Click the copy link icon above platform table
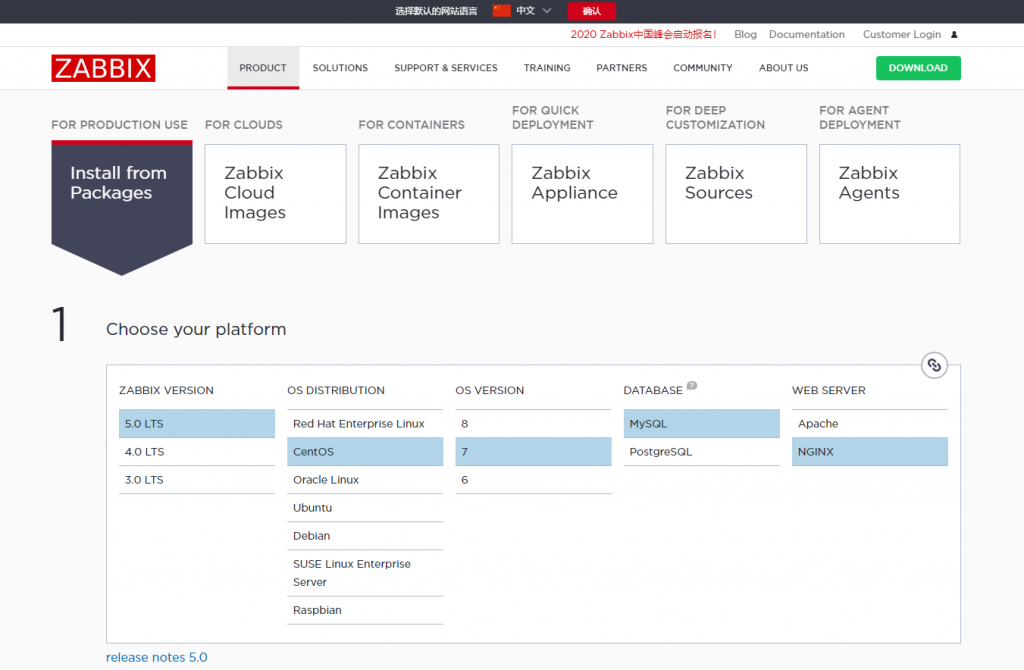Viewport: 1024px width, 670px height. (934, 365)
